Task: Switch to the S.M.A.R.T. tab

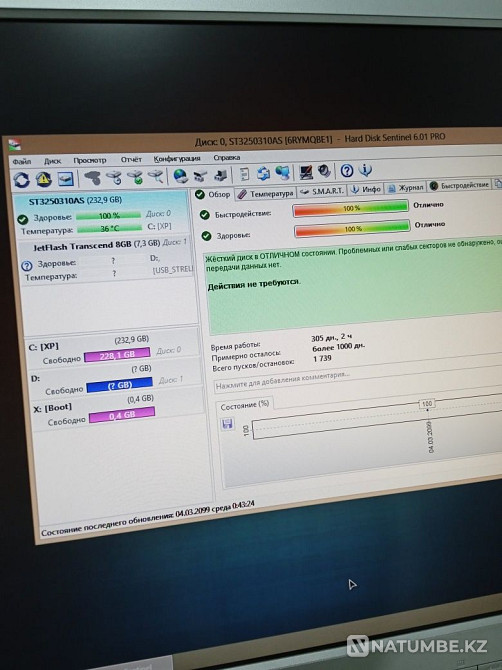Action: 322,191
